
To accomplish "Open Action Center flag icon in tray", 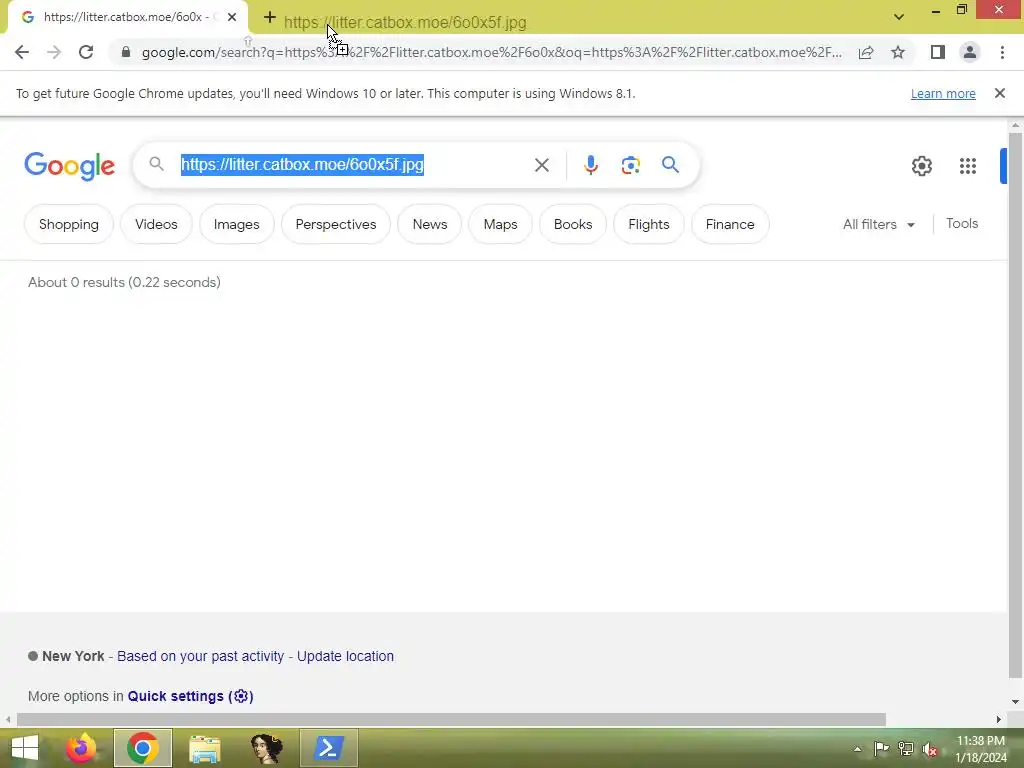I will (881, 749).
